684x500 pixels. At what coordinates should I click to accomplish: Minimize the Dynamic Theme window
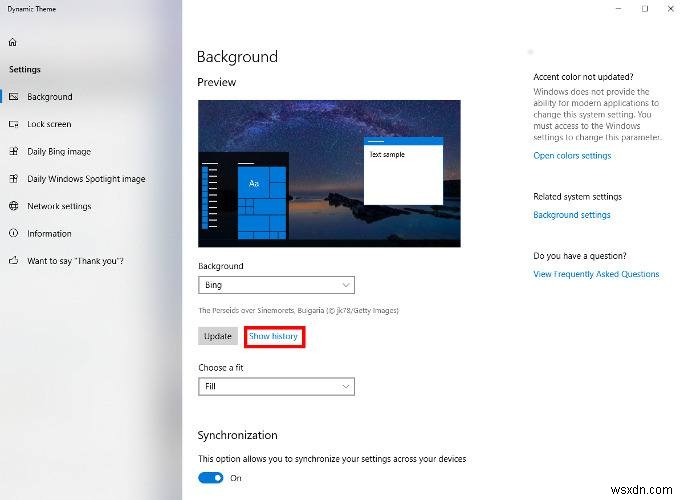pyautogui.click(x=619, y=9)
